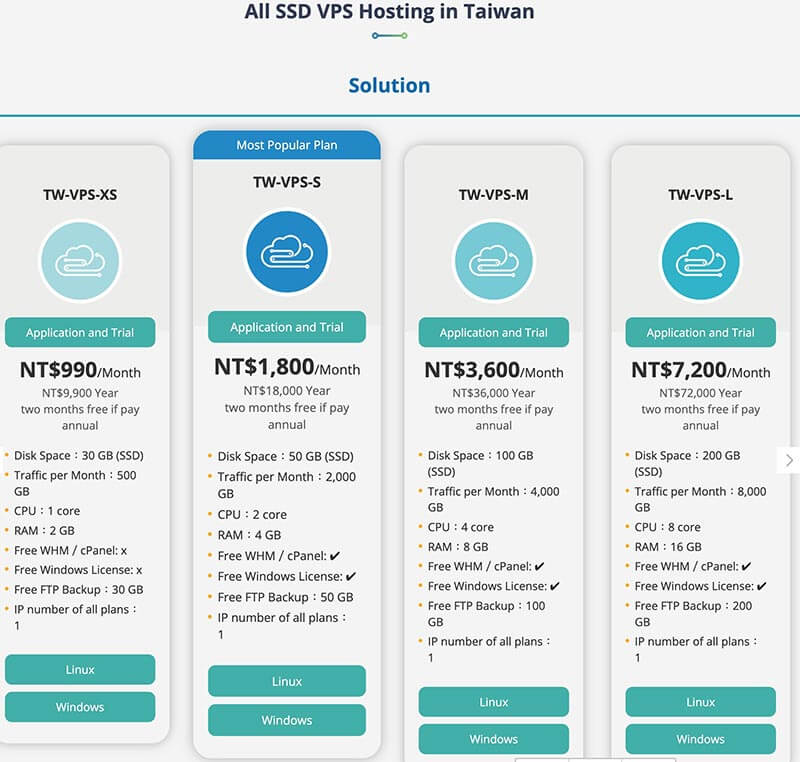Pick Linux for the TW-VPS-M plan

(x=493, y=702)
